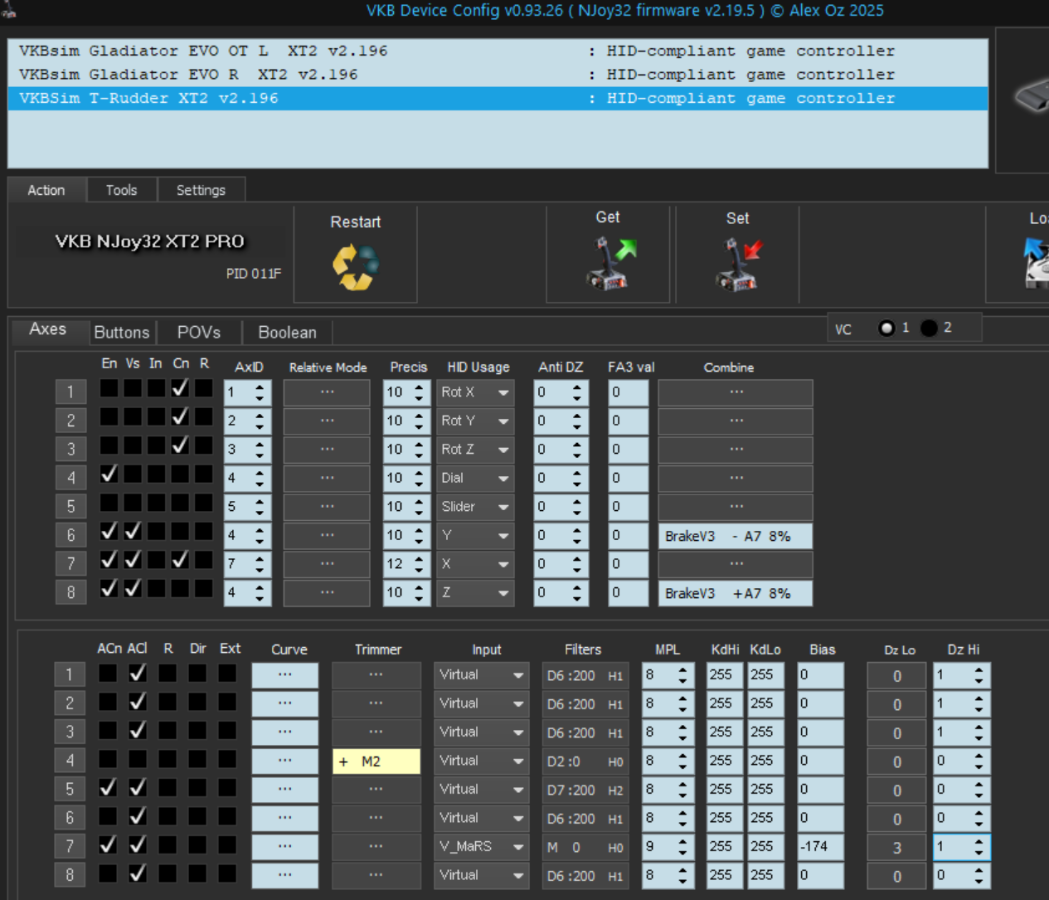The image size is (1049, 900).
Task: Open the Settings tab
Action: tap(201, 190)
